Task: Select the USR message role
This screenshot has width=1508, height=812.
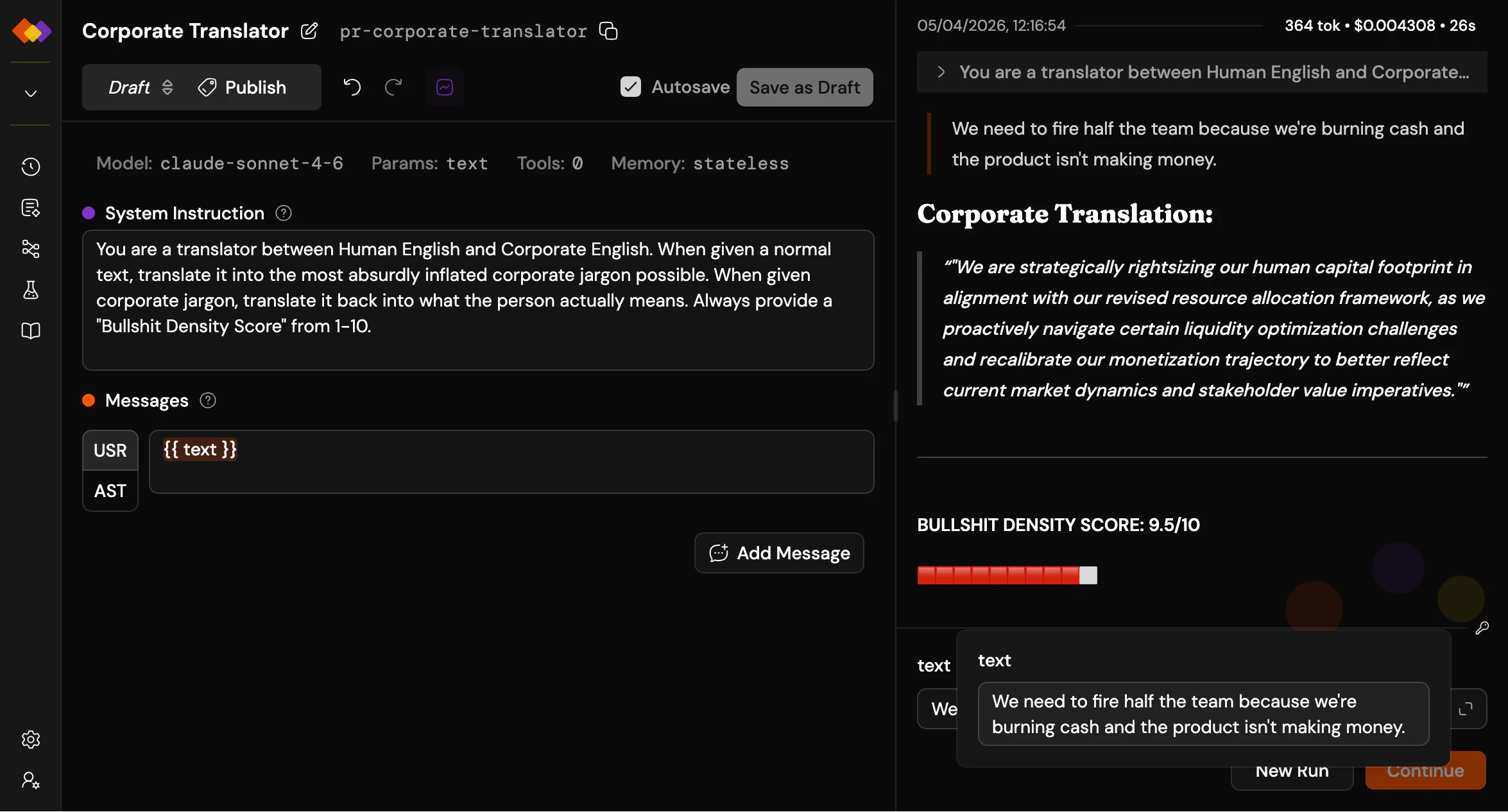Action: point(110,450)
